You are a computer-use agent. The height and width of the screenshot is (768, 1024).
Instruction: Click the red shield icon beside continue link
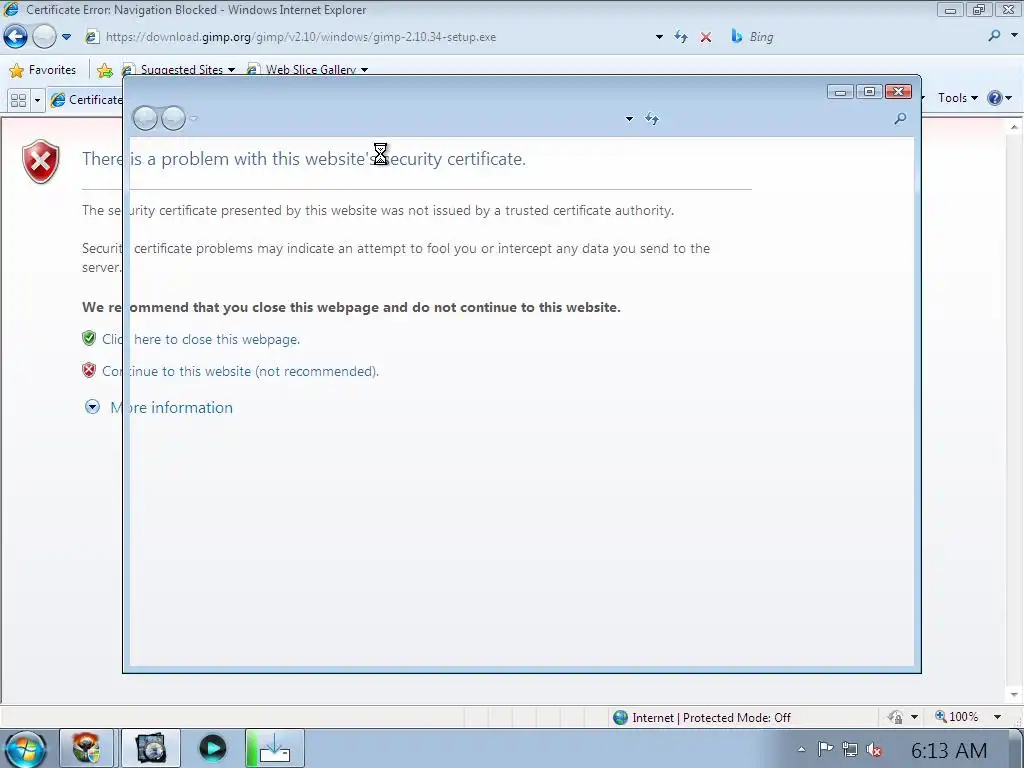point(89,370)
